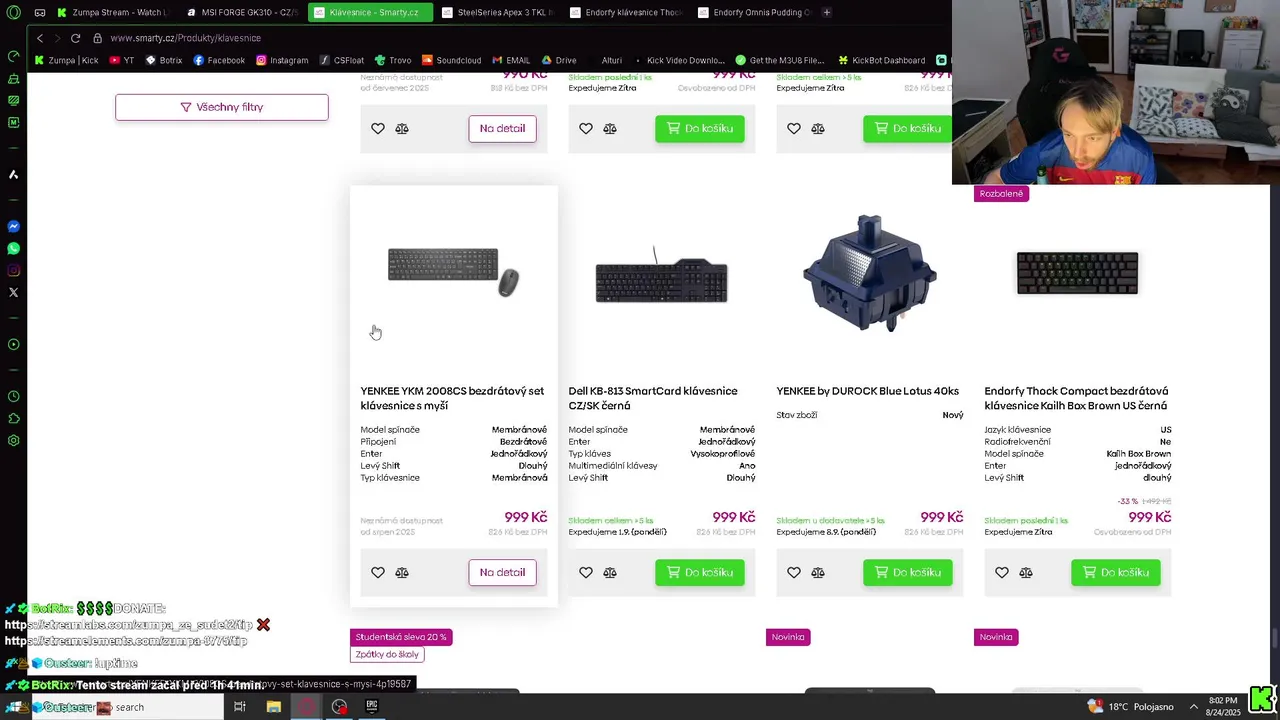Reload the smarty.cz page
1280x720 pixels.
(x=75, y=38)
